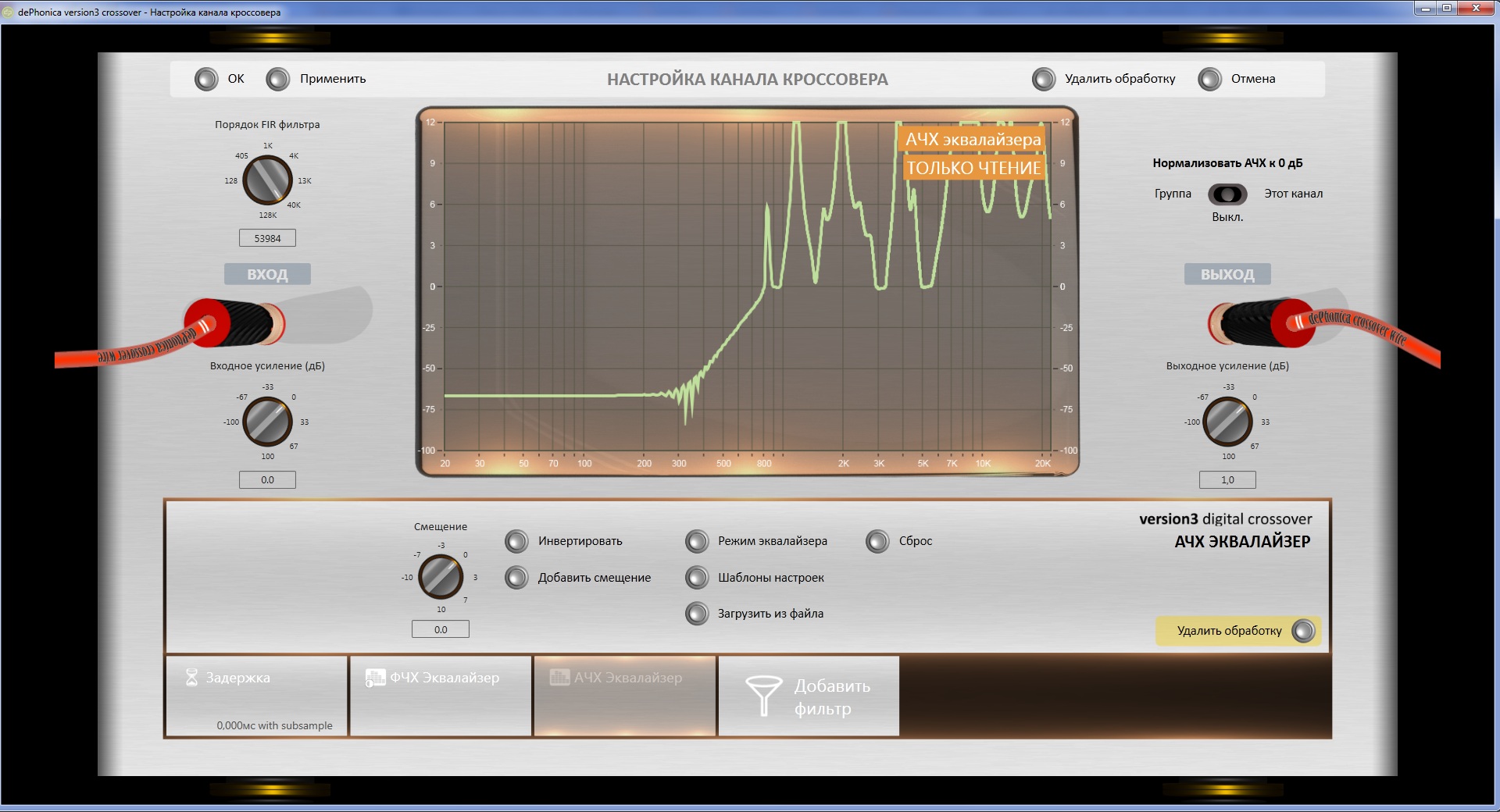Screen dimensions: 1500x812
Task: Open the ФЧХ Эквалайзер filter tab
Action: tap(441, 696)
